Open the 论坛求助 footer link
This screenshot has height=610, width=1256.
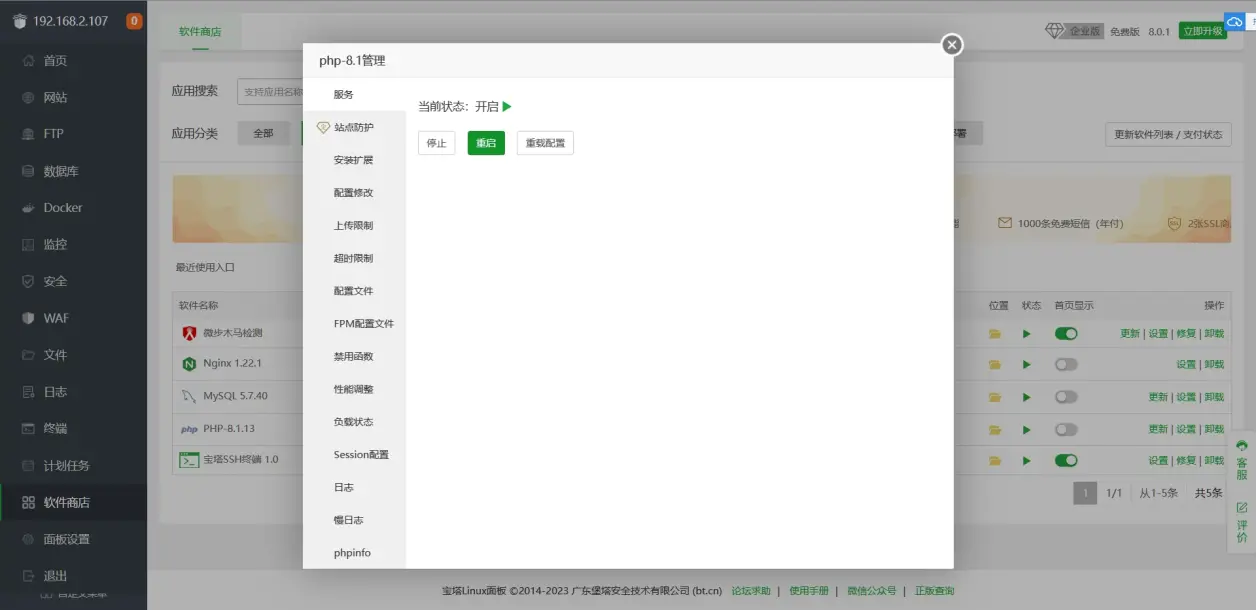point(751,591)
